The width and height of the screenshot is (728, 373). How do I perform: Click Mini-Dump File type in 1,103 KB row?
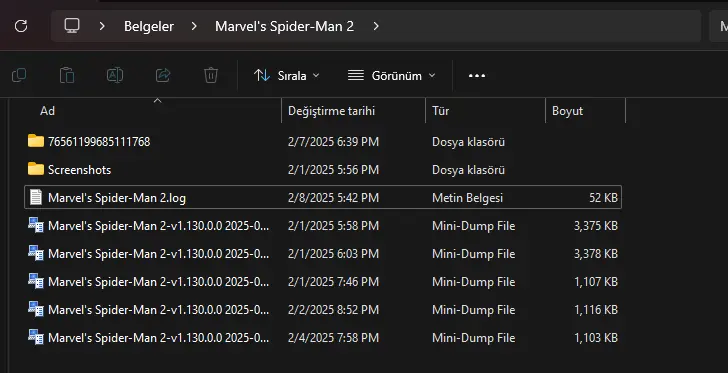click(x=474, y=338)
